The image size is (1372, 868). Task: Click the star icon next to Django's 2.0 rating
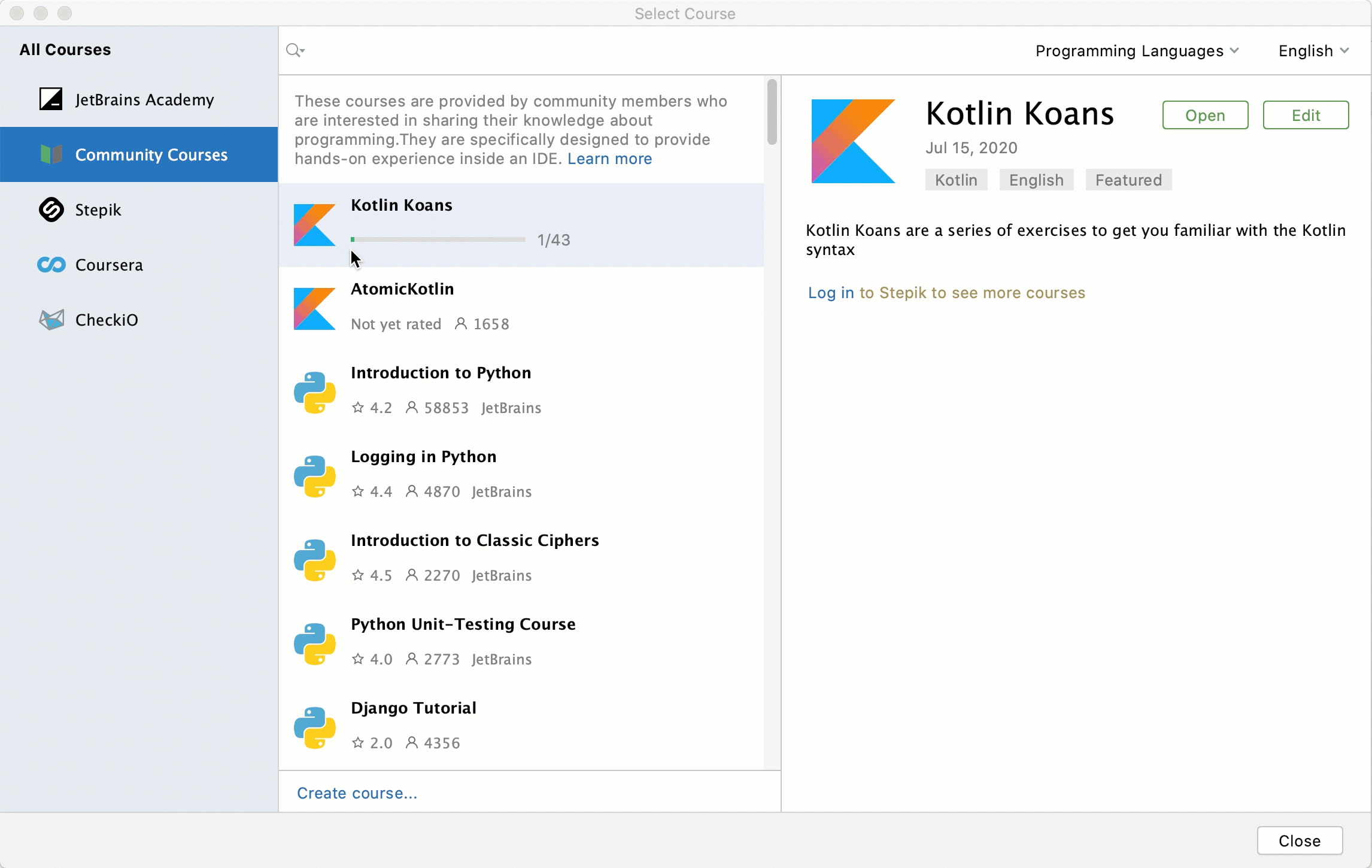[358, 743]
